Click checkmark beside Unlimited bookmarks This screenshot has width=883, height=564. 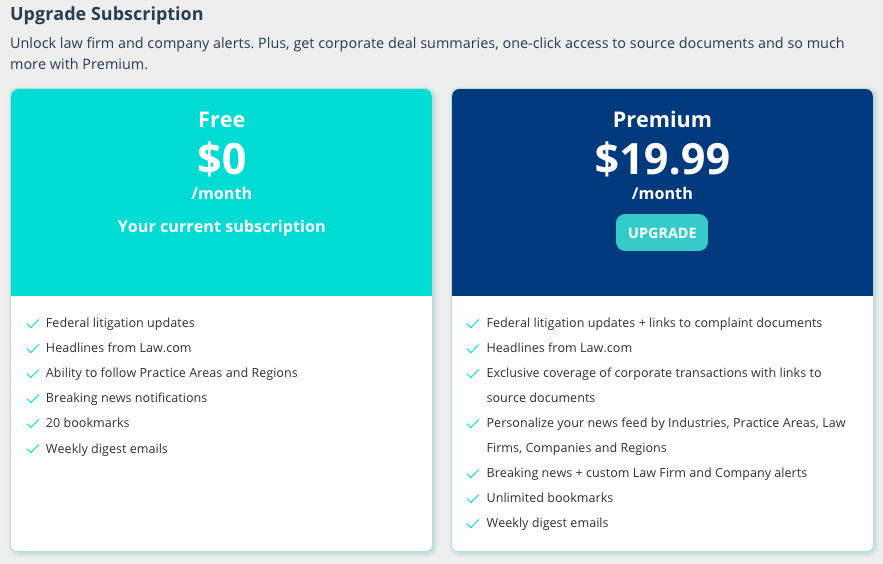(473, 499)
